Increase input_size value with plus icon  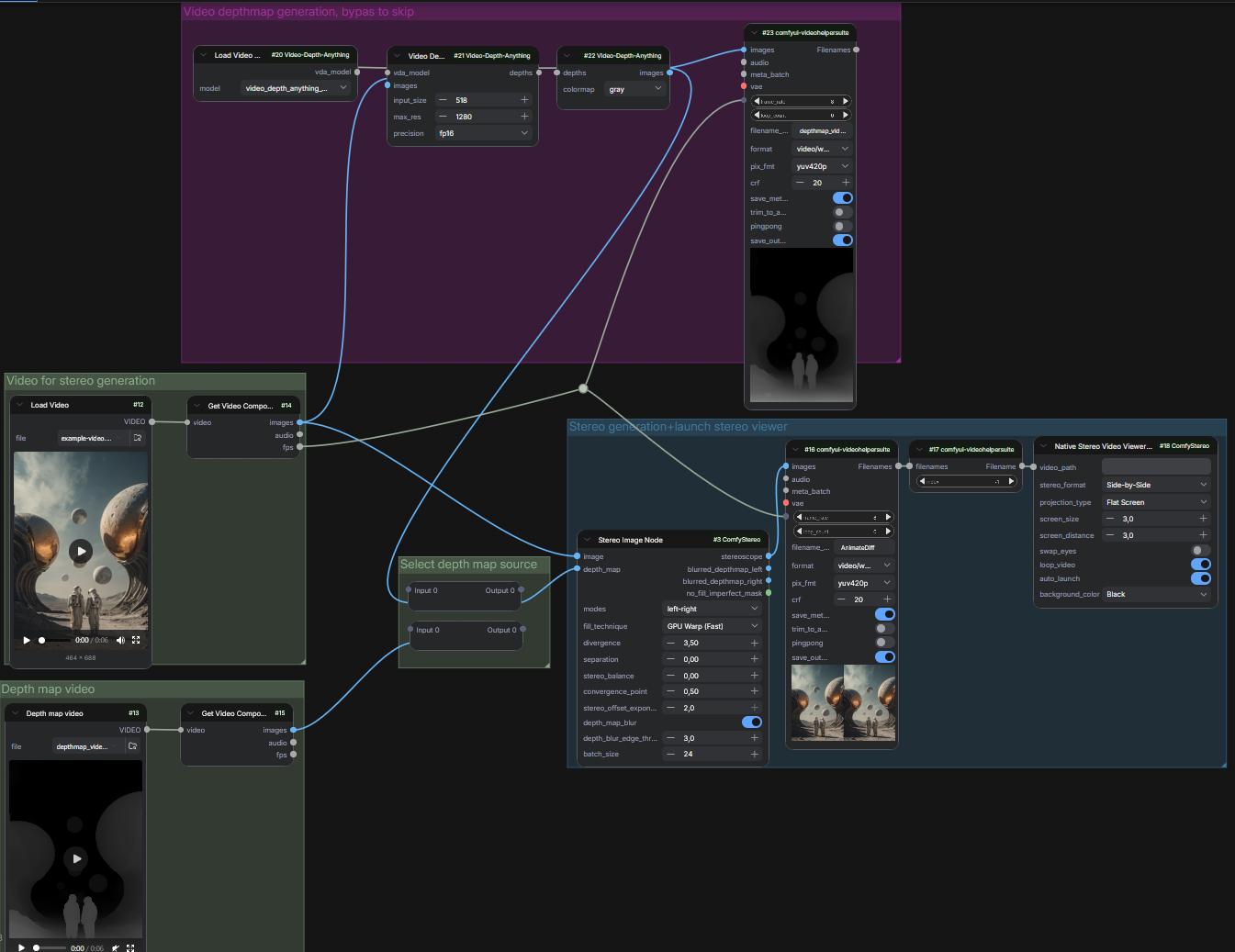524,100
